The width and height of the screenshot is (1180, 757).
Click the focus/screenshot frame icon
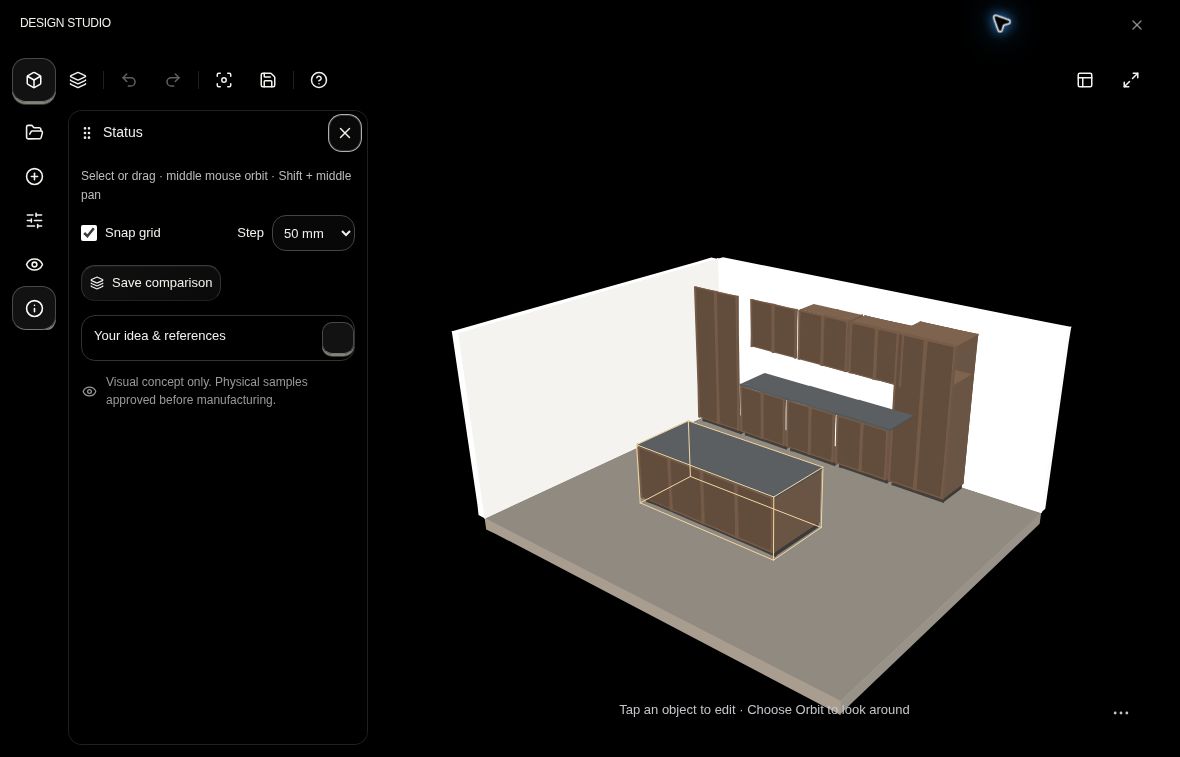click(x=224, y=80)
